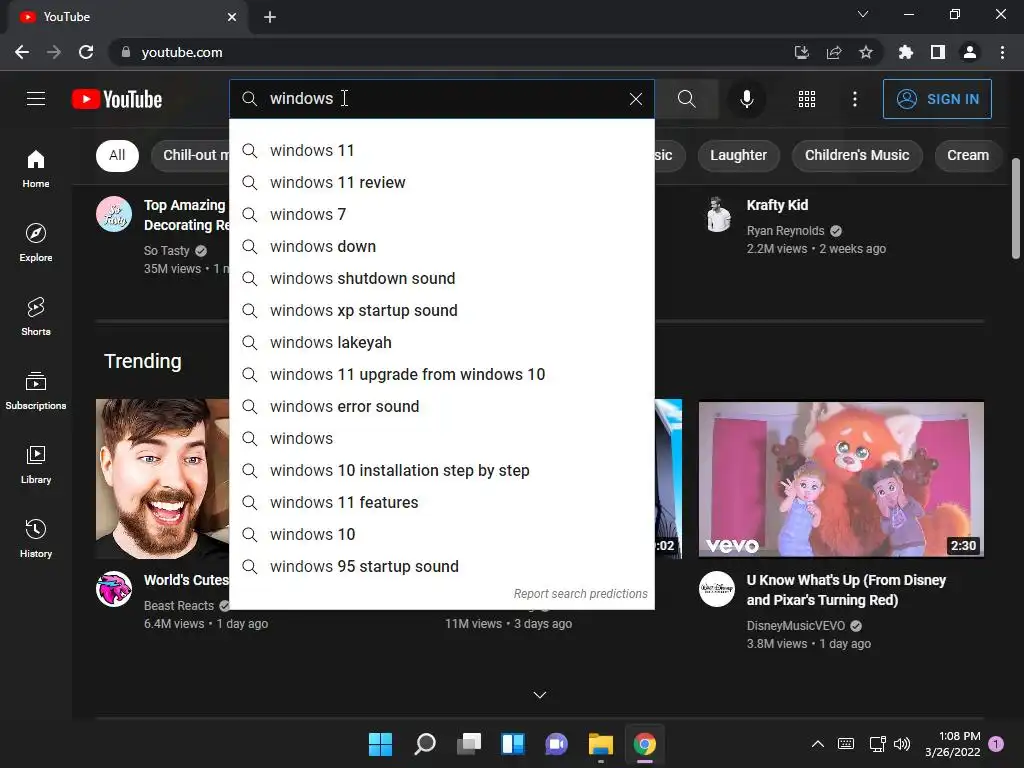Go to Home in the sidebar
The image size is (1024, 768).
(36, 168)
